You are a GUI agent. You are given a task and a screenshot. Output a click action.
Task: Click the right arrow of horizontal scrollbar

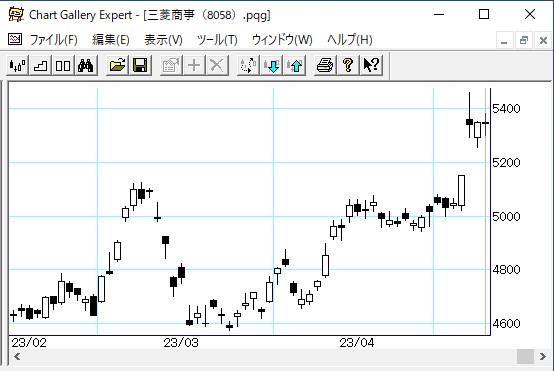(543, 356)
